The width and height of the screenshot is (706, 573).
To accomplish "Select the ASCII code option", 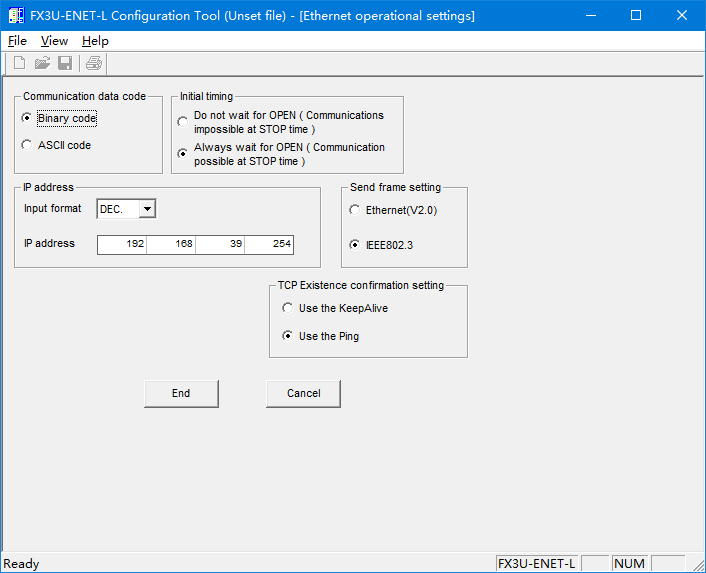I will [x=27, y=145].
